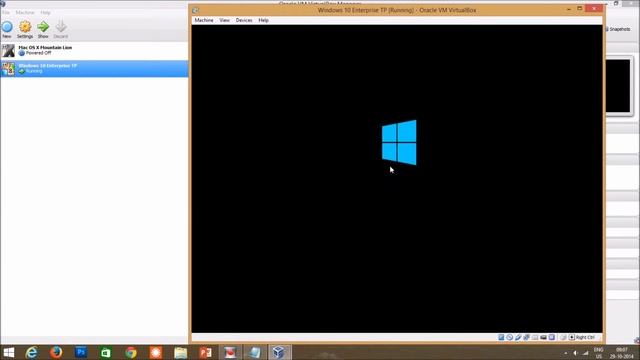Show hidden tray icons arrow

click(x=566, y=353)
